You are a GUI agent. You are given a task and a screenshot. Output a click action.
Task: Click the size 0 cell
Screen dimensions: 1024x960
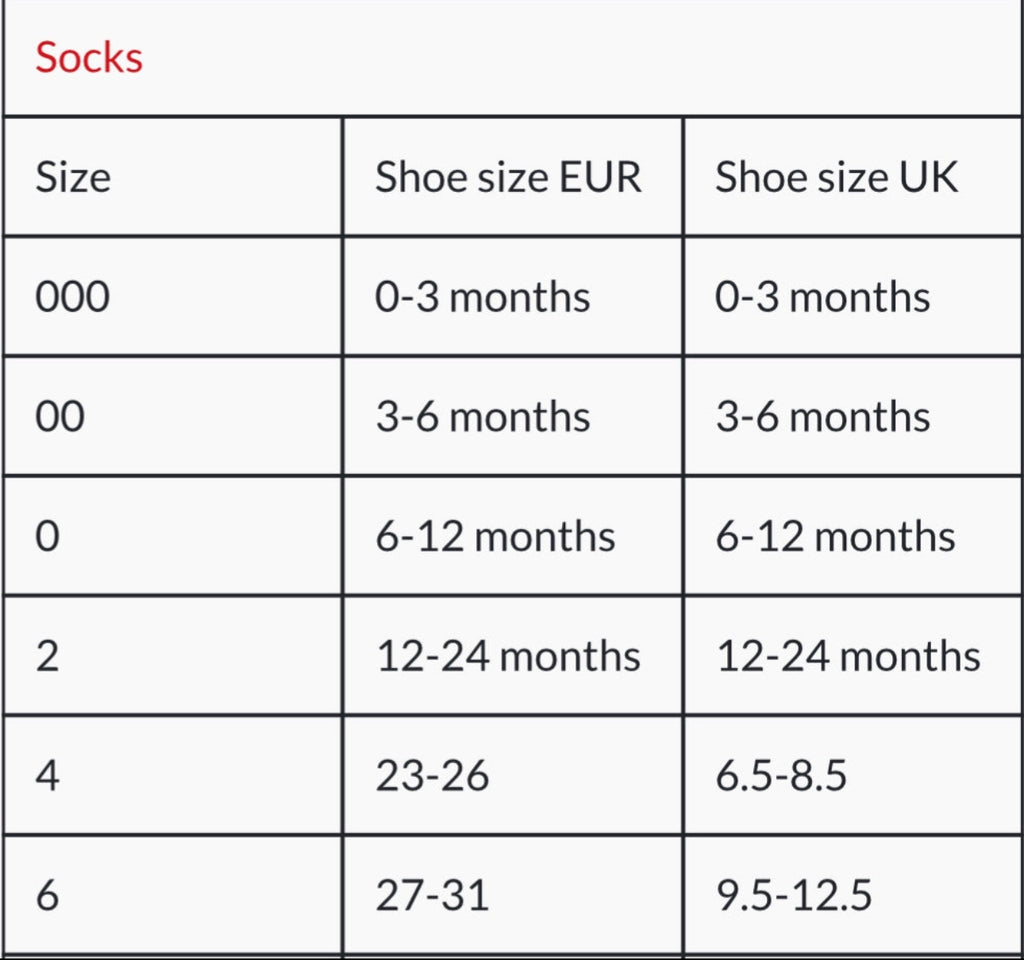[48, 537]
